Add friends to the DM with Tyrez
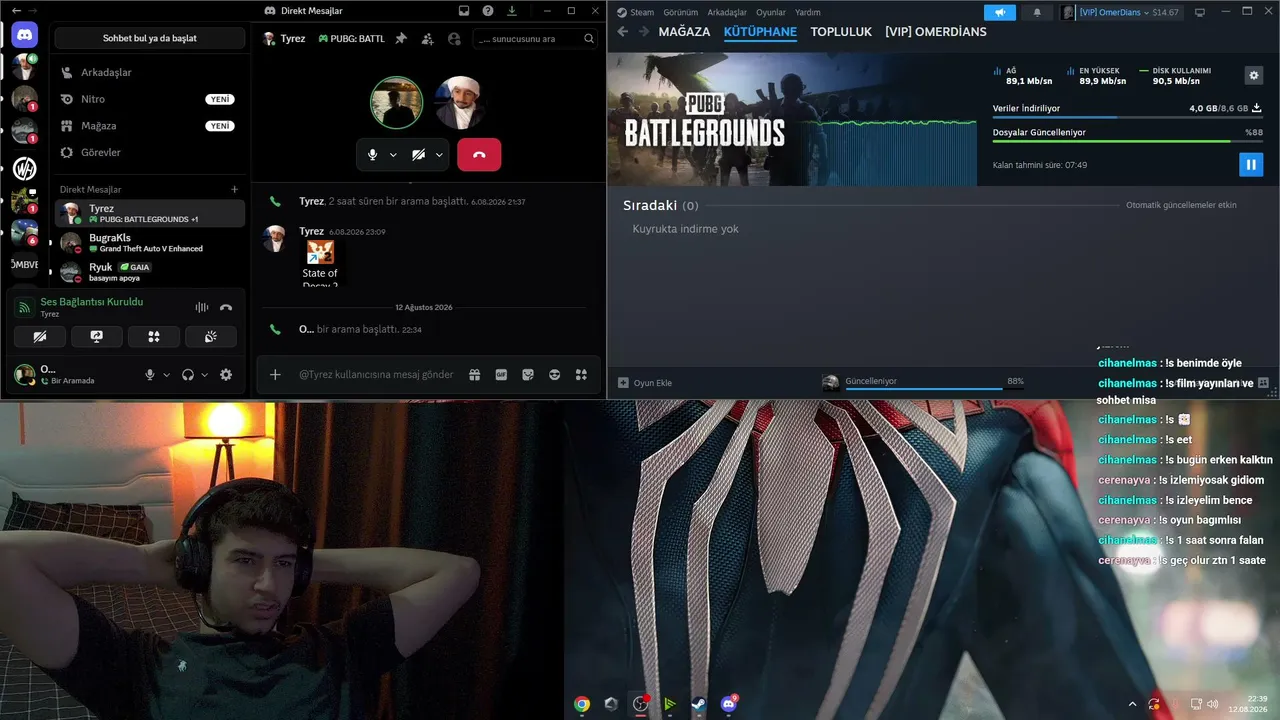Screen dimensions: 1280x720 [x=428, y=39]
